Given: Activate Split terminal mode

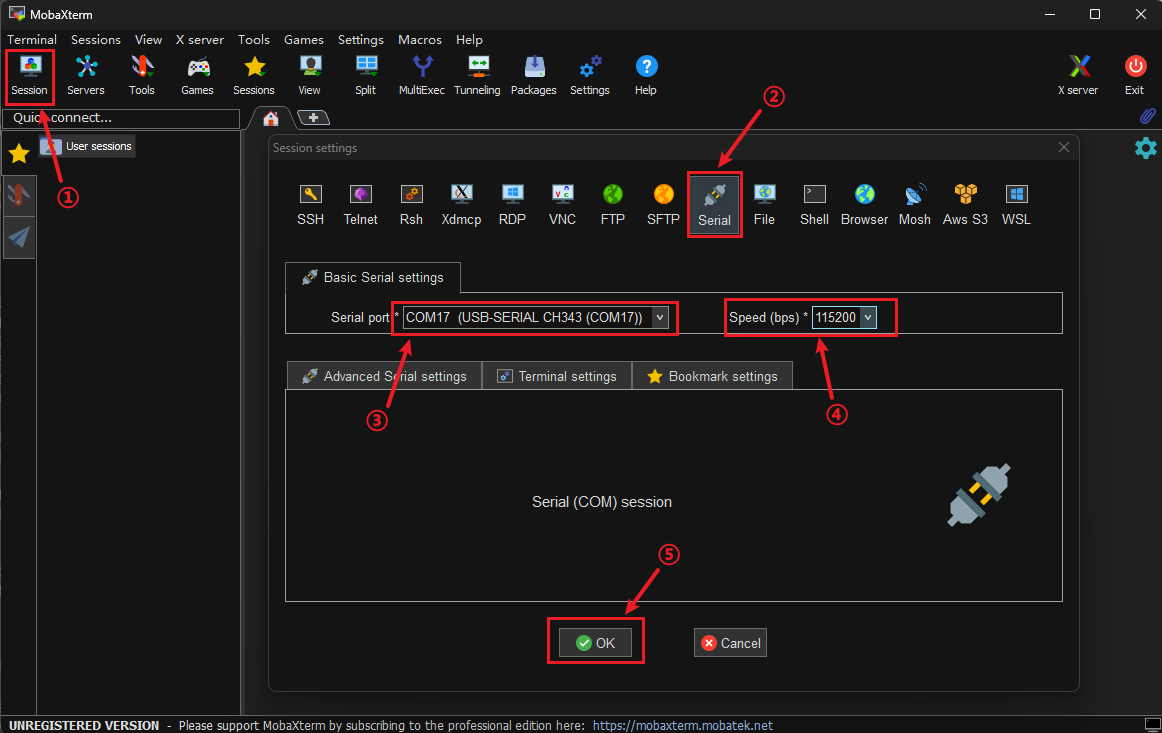Looking at the screenshot, I should click(365, 76).
